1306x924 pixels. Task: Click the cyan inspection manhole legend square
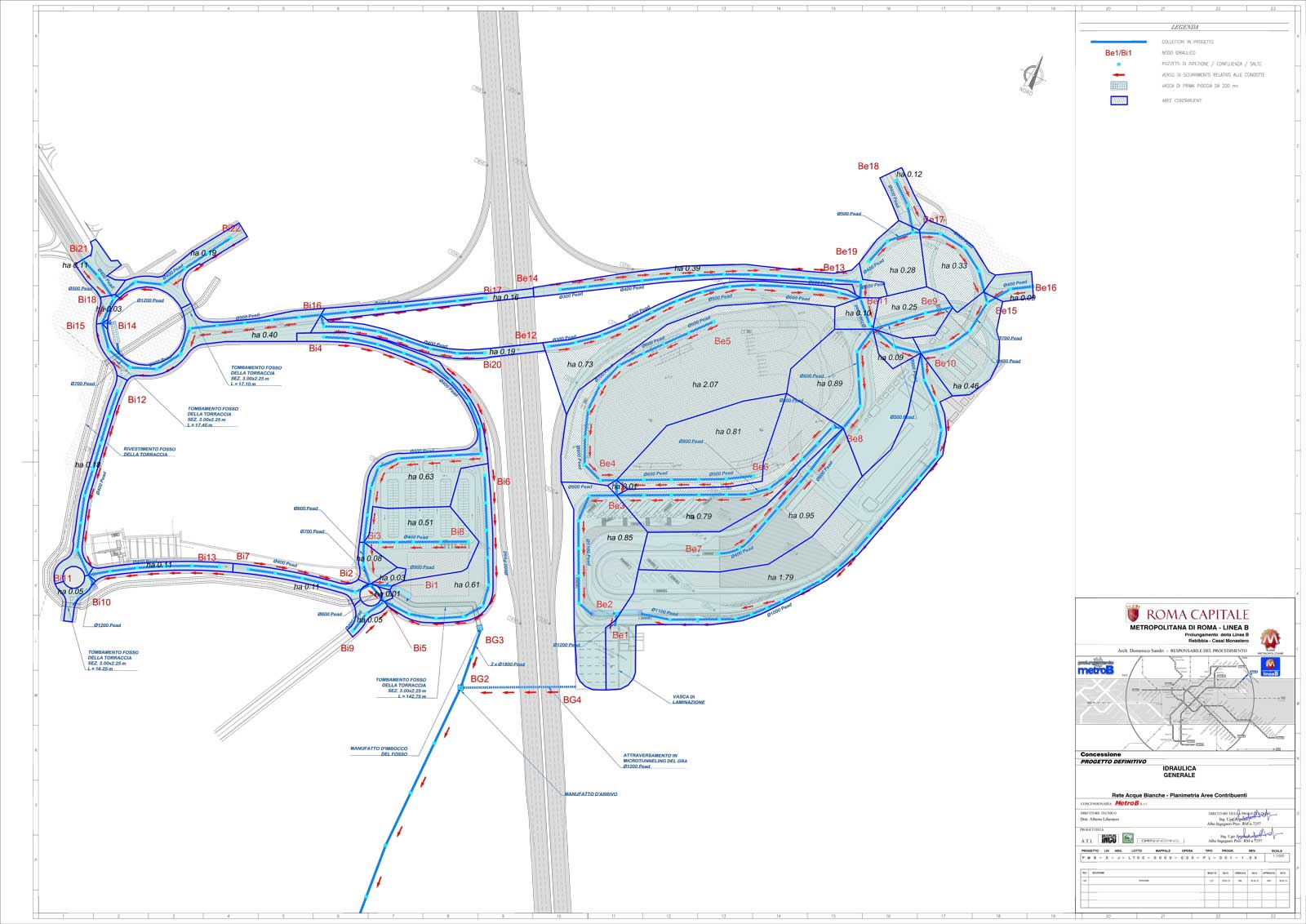(1119, 64)
